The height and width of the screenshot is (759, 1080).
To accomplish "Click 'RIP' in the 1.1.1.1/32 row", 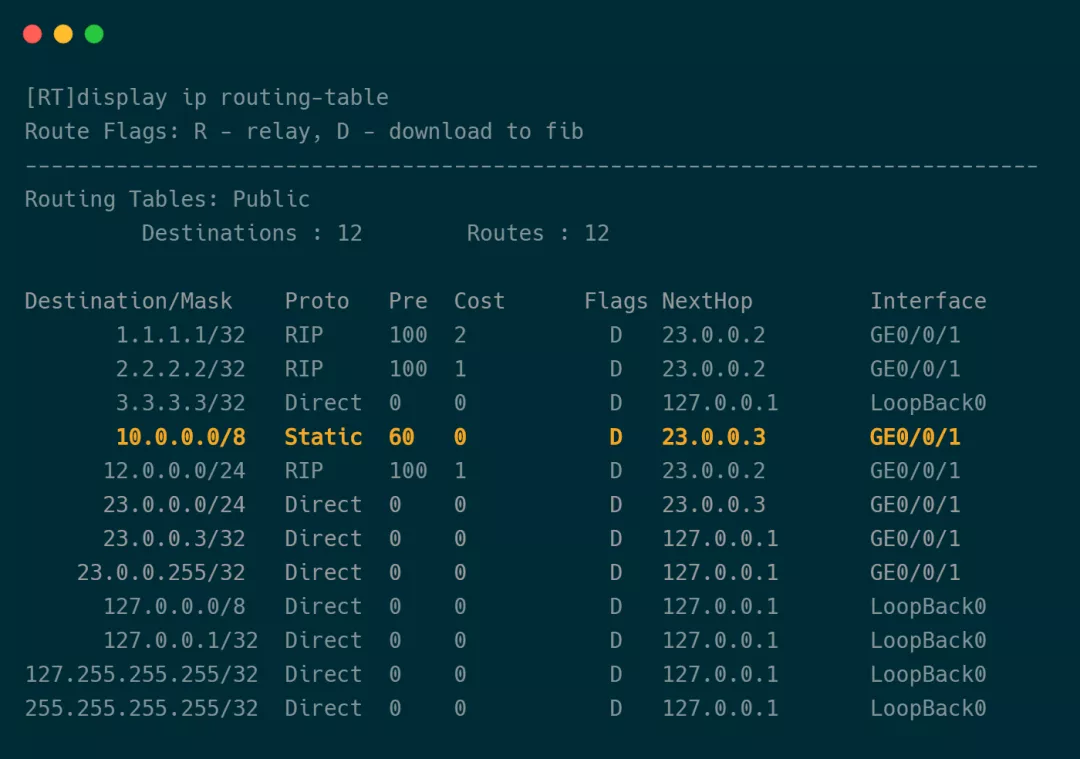I will pyautogui.click(x=304, y=335).
